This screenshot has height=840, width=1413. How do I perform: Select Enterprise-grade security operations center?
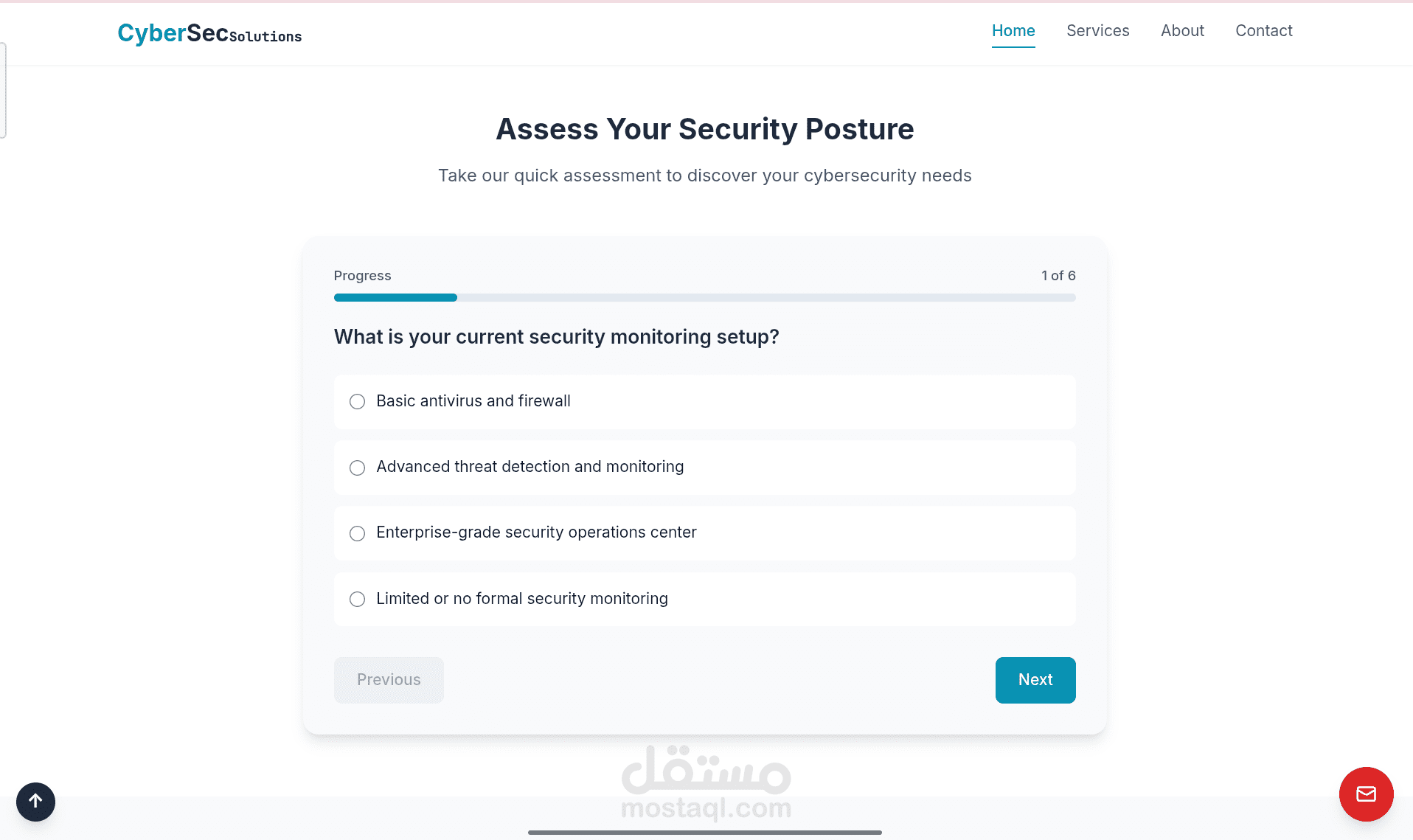pyautogui.click(x=358, y=533)
